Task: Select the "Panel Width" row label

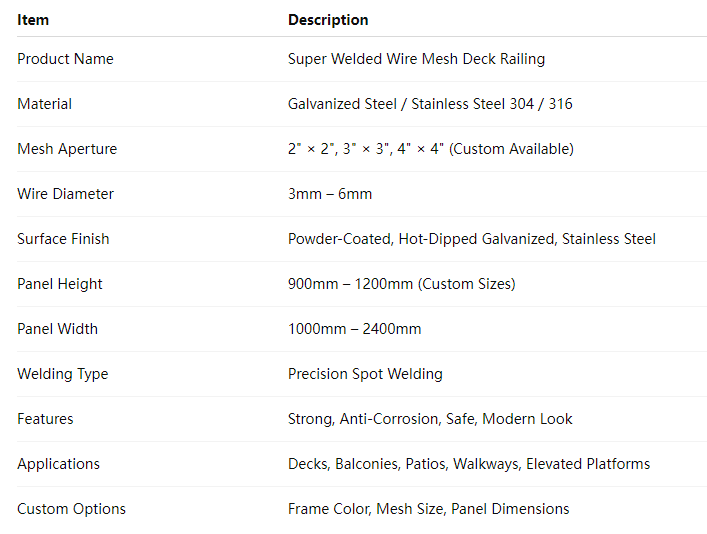Action: coord(57,329)
